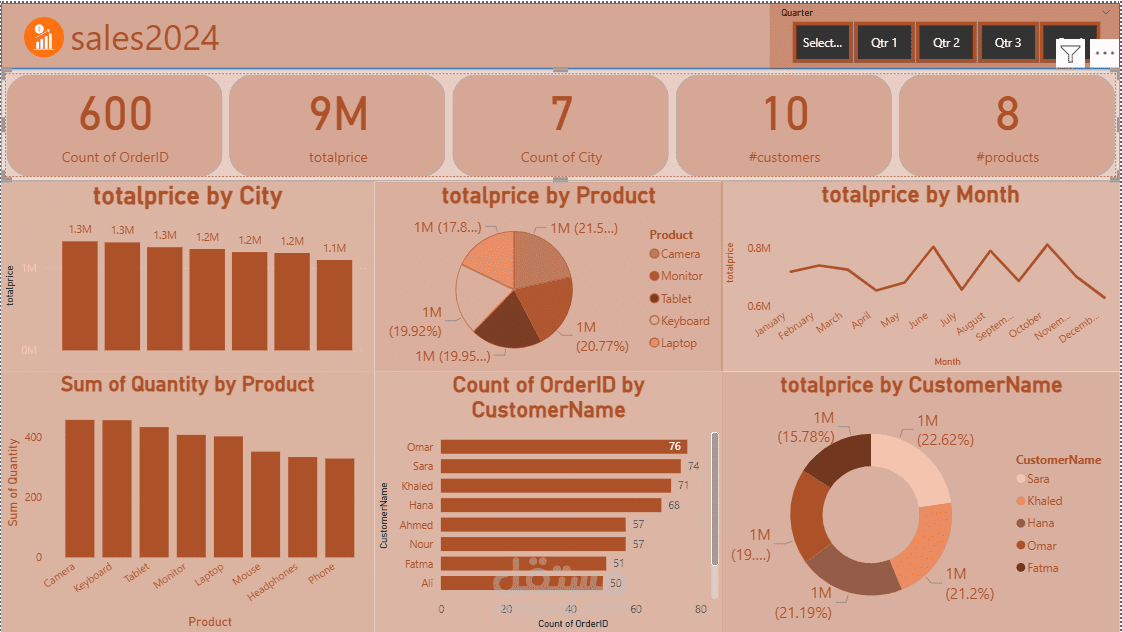
Task: Select Fatma's bar showing 51 orders
Action: coord(524,564)
